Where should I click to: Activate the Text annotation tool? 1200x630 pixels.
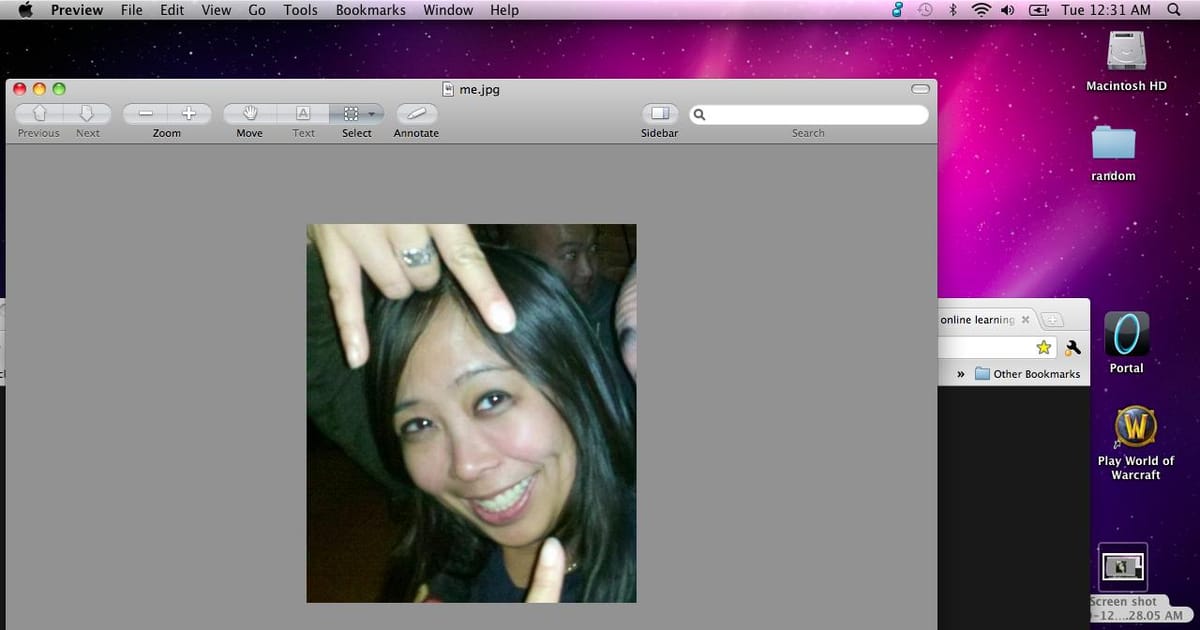point(303,115)
